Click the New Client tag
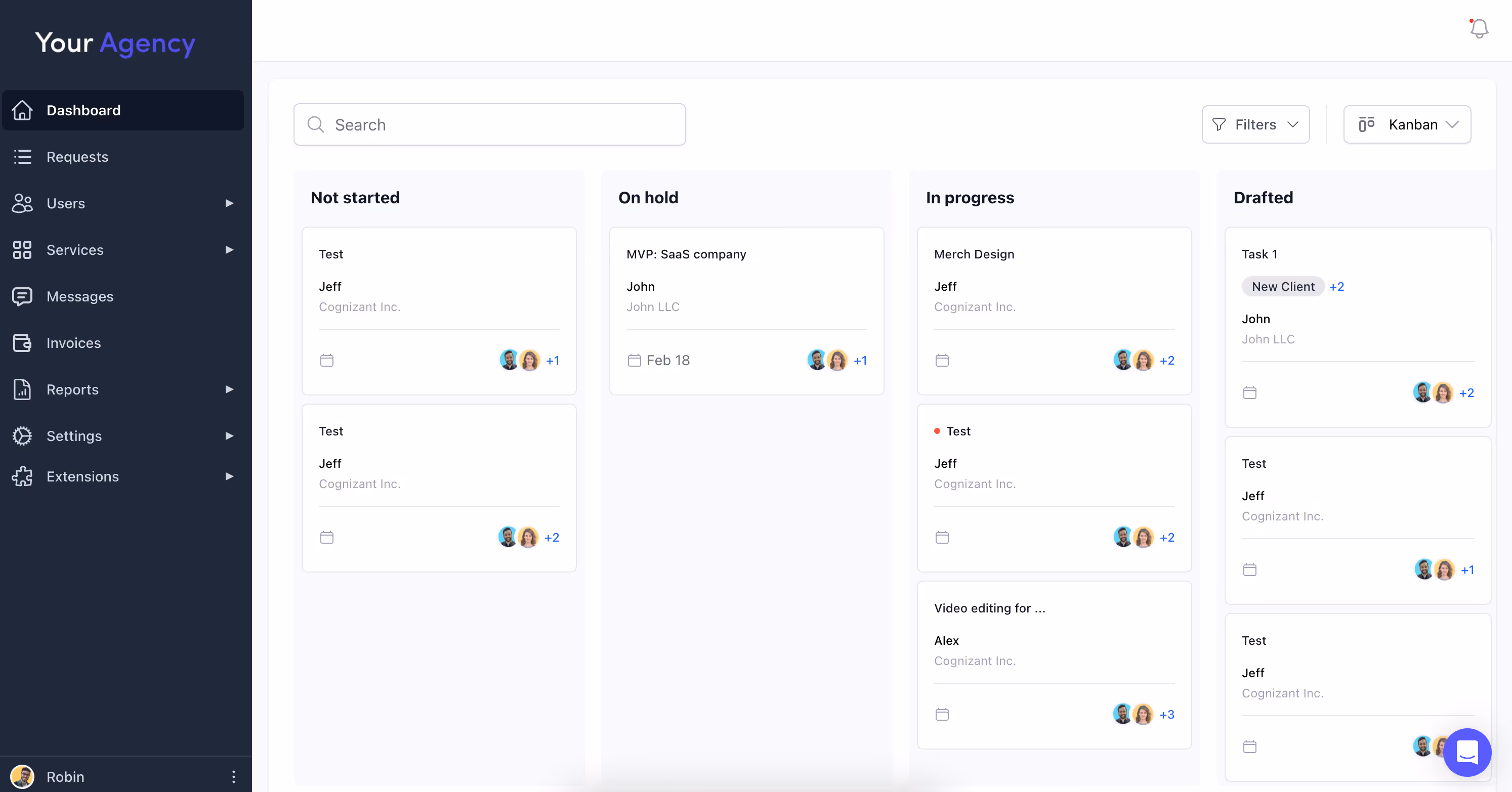 [1282, 286]
